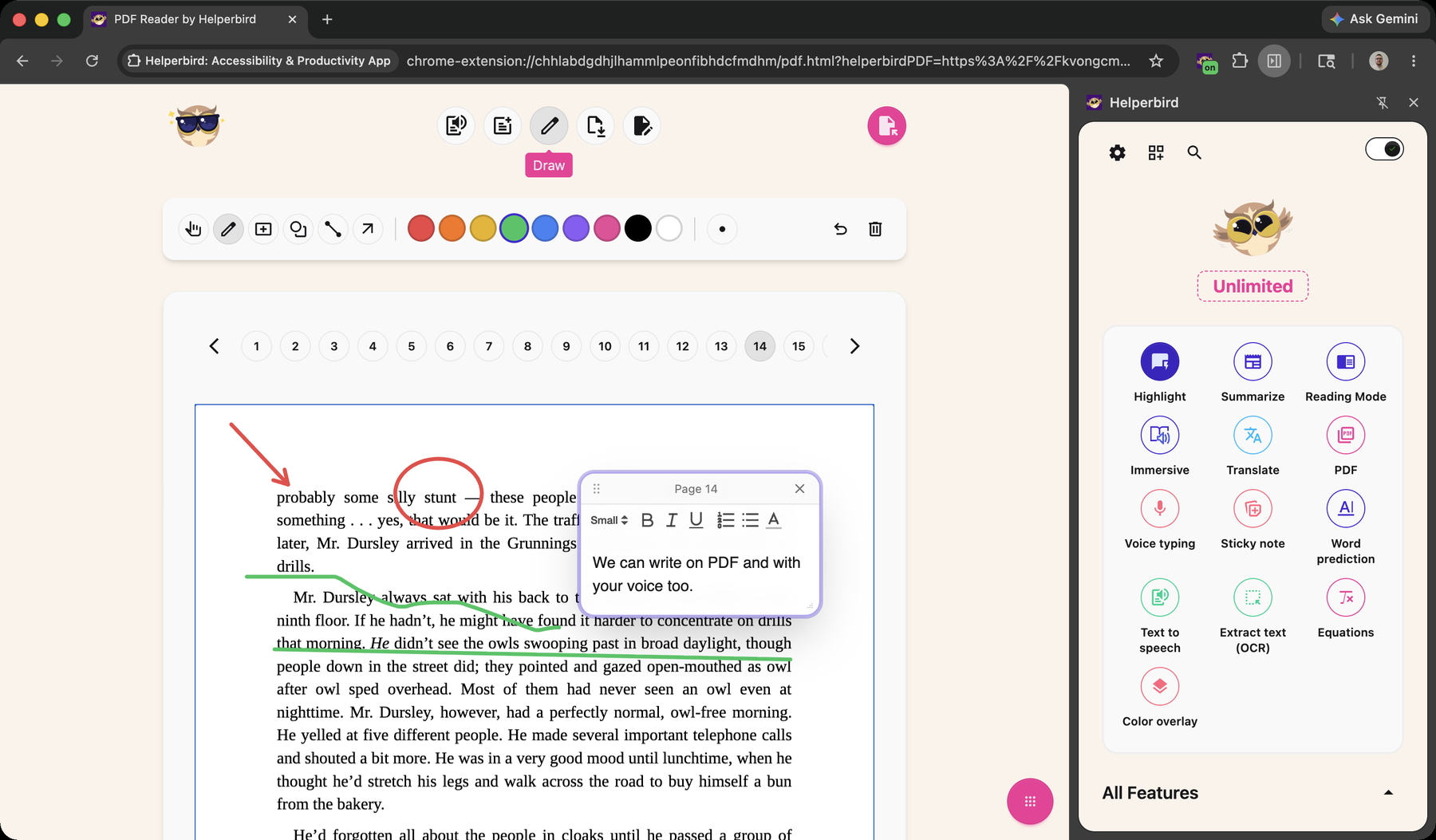This screenshot has width=1436, height=840.
Task: Jump to page 15
Action: 799,346
